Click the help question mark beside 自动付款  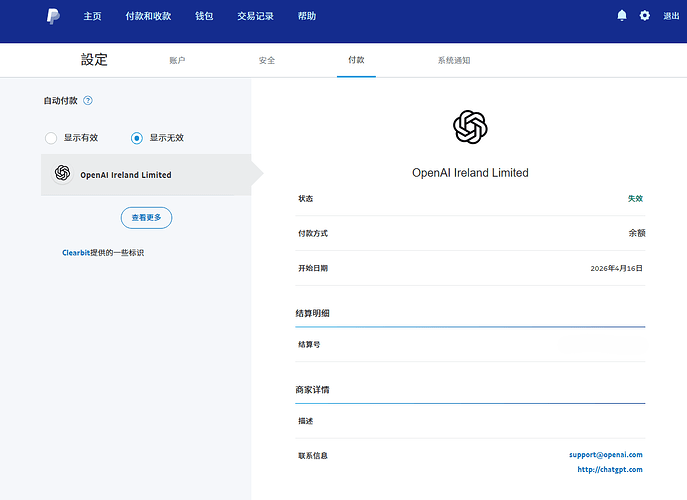(x=88, y=100)
